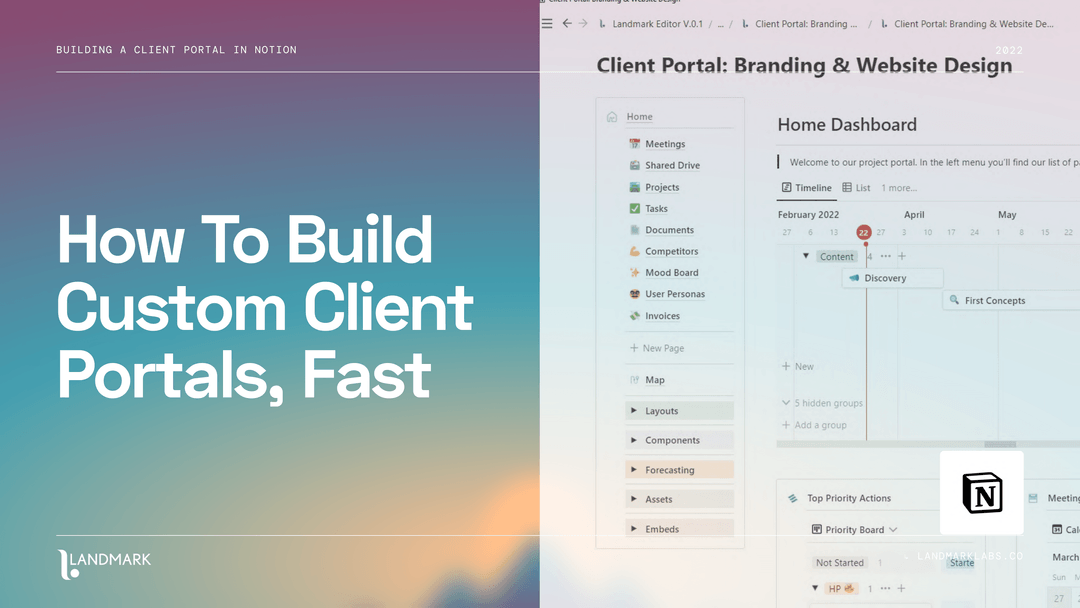Open the hamburger menu beside the breadcrumb
The image size is (1080, 608).
point(546,23)
